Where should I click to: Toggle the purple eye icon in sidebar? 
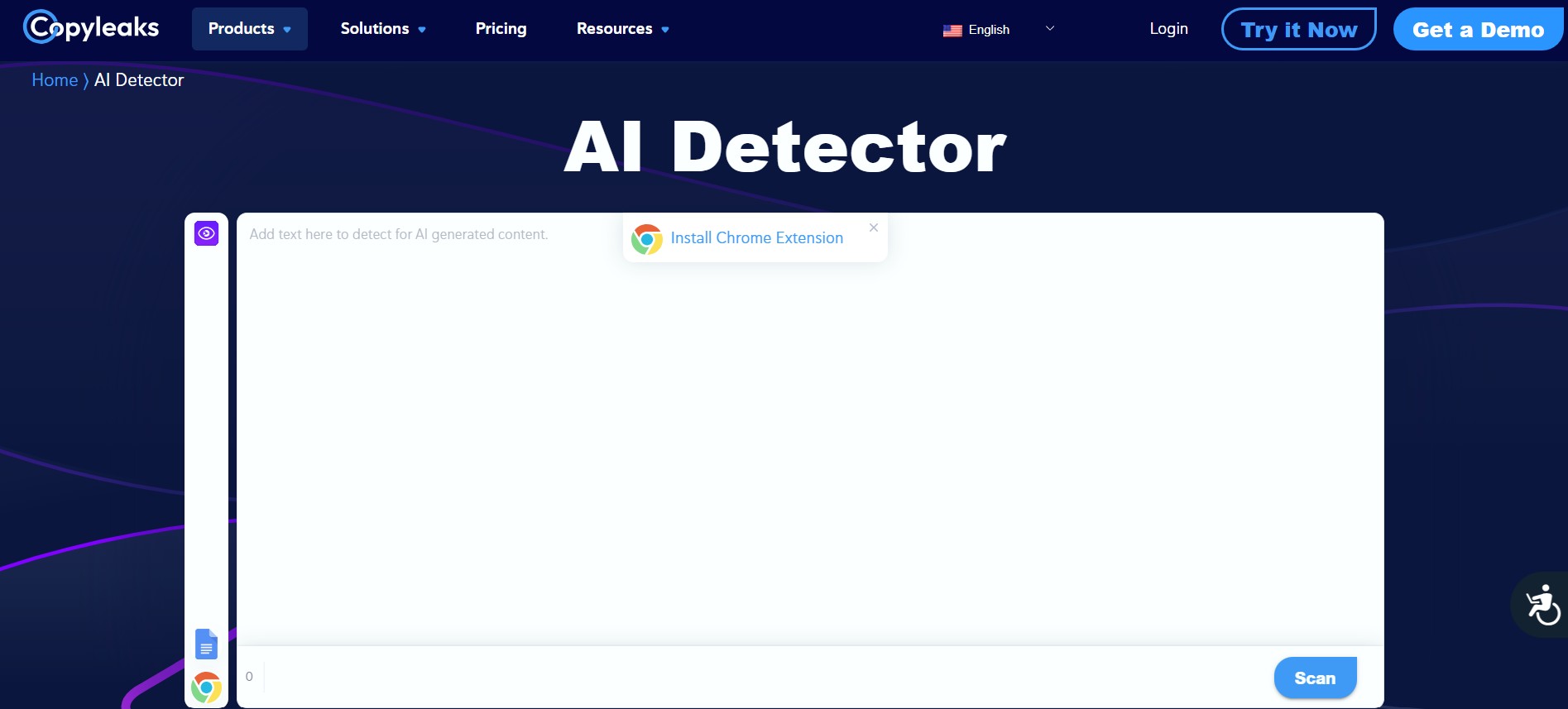(206, 233)
